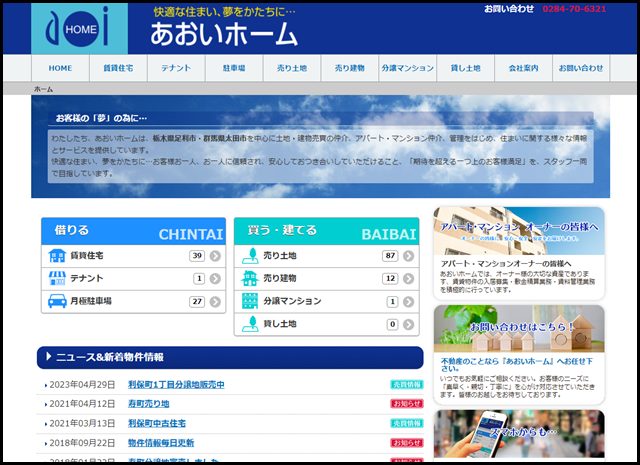Open the 会社案内 navigation tab
The width and height of the screenshot is (640, 465).
tap(523, 68)
